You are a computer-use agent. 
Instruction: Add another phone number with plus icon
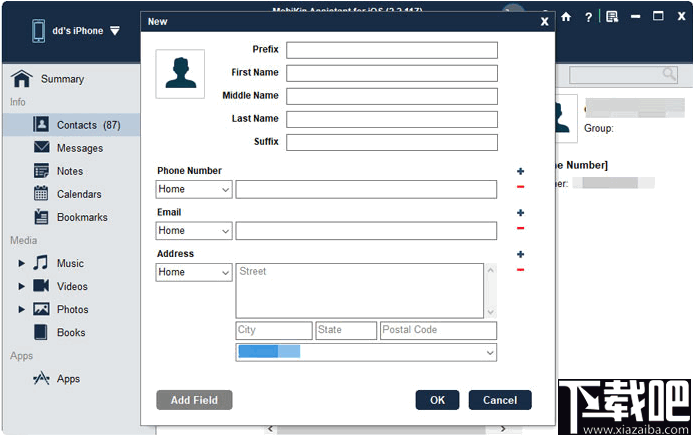coord(521,172)
